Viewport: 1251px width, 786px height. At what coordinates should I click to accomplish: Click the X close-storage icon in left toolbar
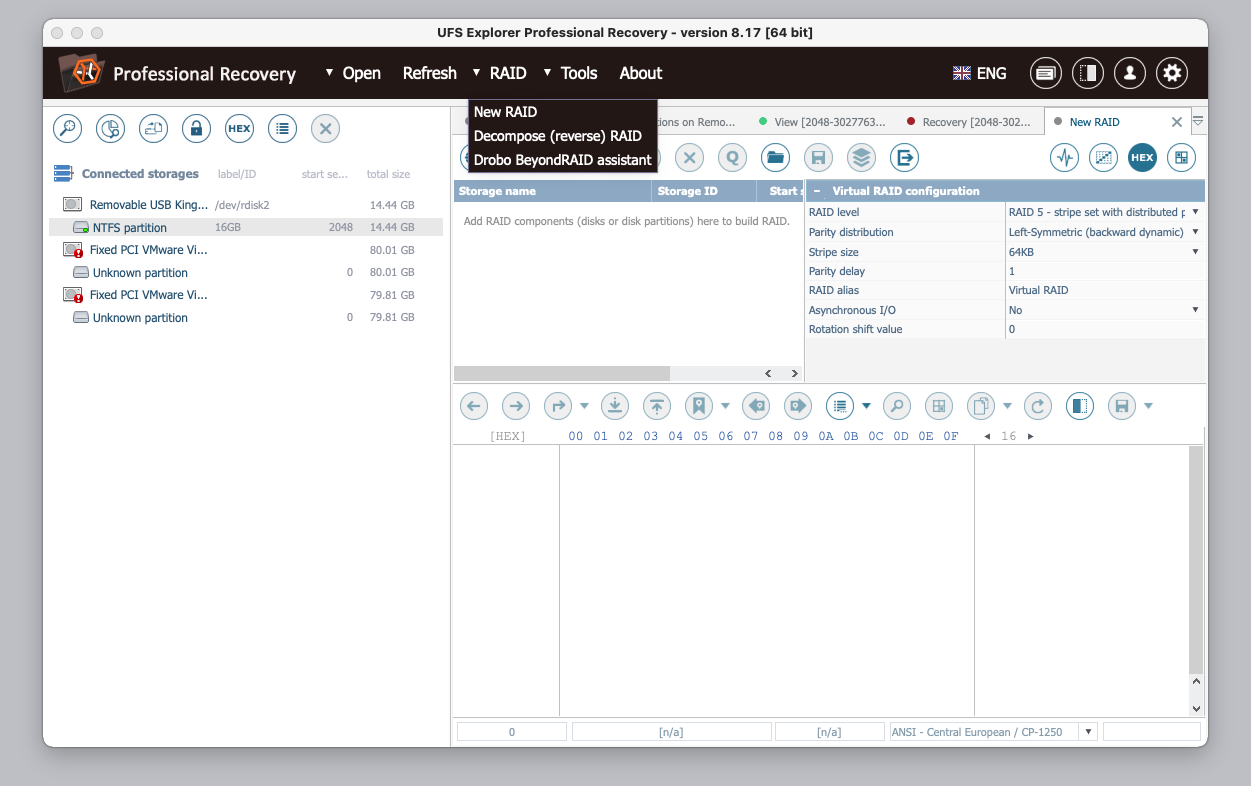[325, 128]
